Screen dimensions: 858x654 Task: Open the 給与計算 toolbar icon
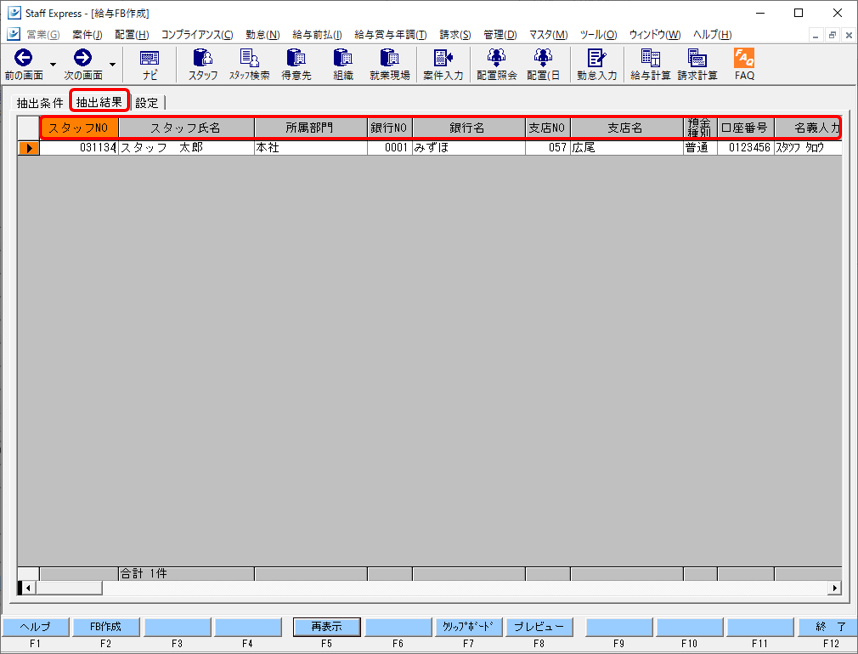coord(650,57)
